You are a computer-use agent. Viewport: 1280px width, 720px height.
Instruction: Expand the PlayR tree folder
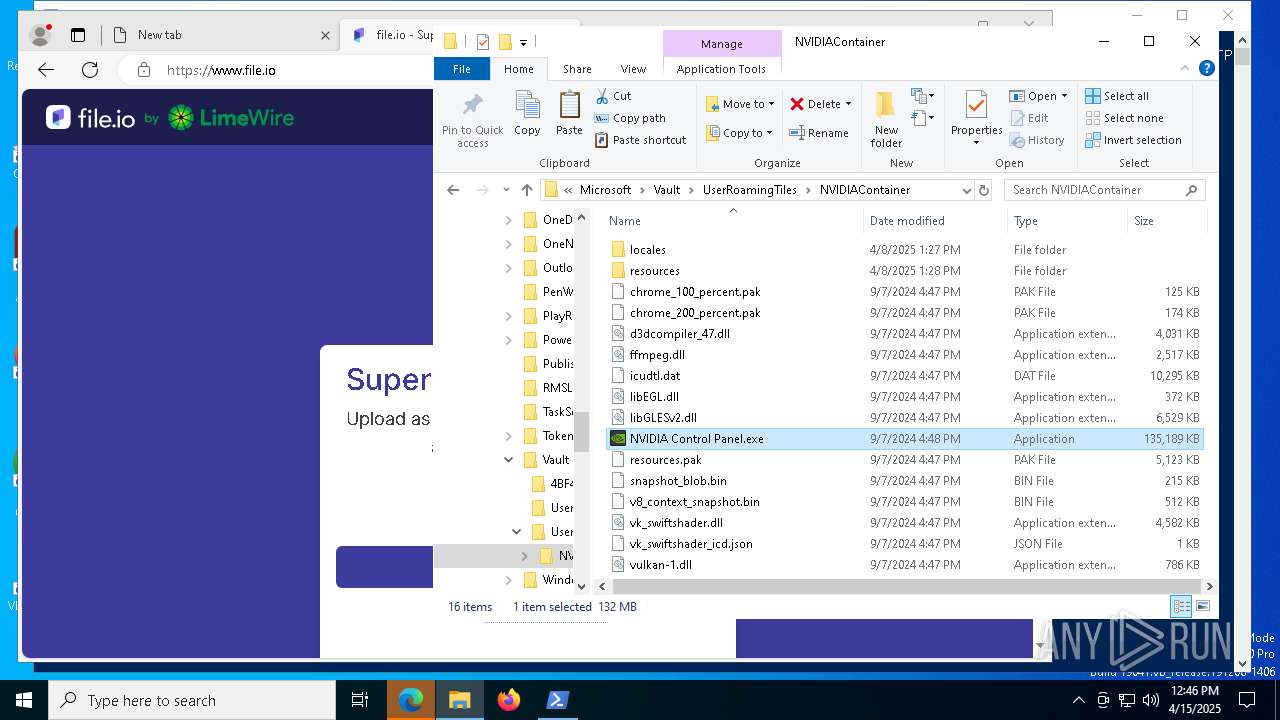(508, 316)
